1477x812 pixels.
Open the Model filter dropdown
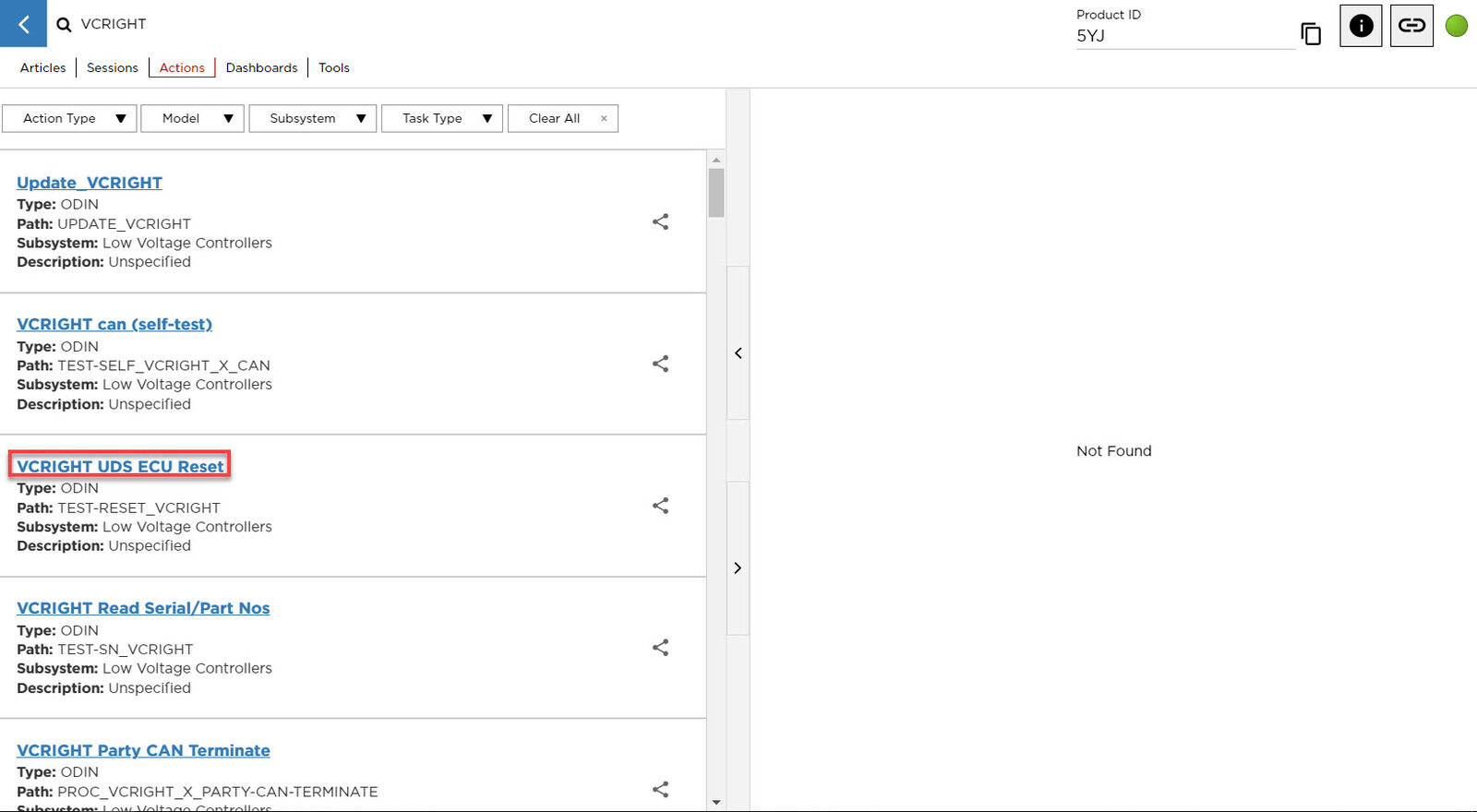192,118
